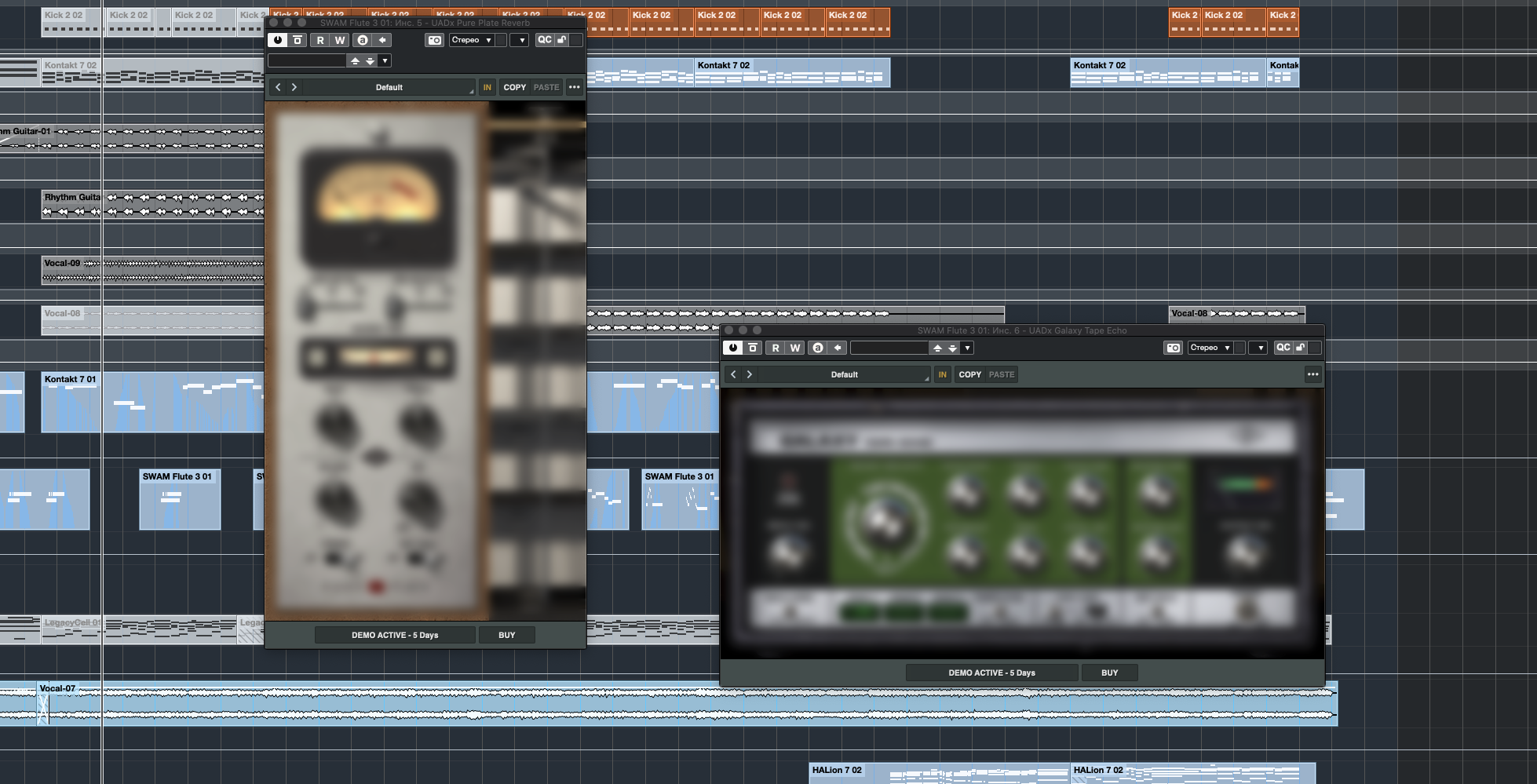This screenshot has height=784, width=1537.
Task: Click copy-setting arrow icon in Galaxy Tape Echo
Action: pos(838,348)
